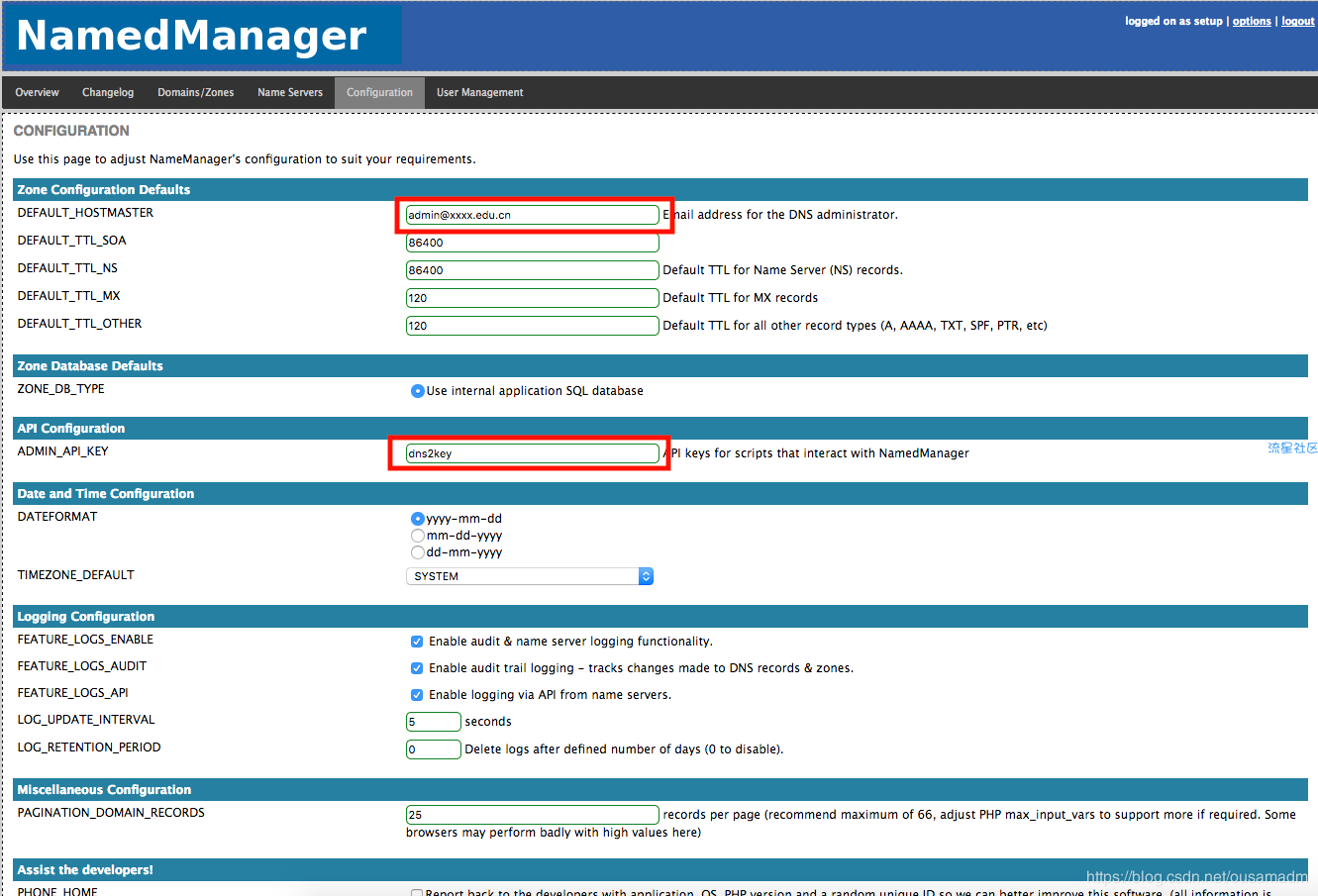Click the DEFAULT_HOSTMASTER label
Viewport: 1318px width, 896px height.
(85, 213)
